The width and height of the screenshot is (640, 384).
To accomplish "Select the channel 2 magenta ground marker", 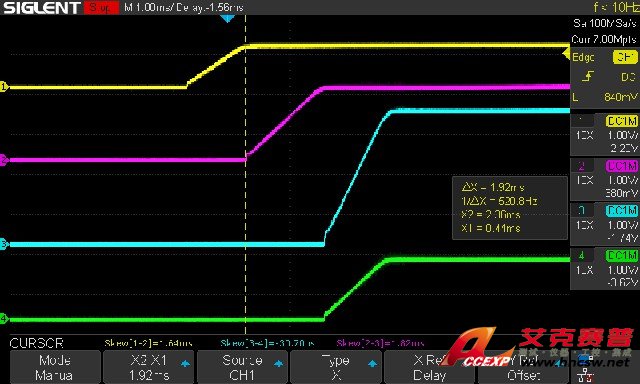I will 4,160.
